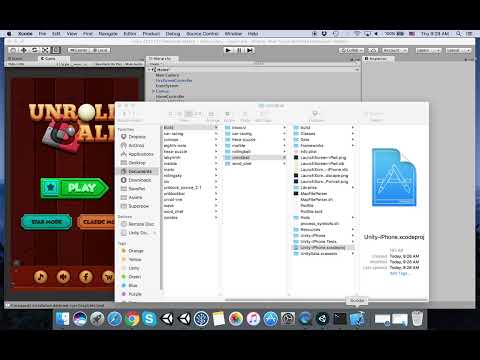Open the Source Control menu
The image size is (480, 360).
point(203,34)
